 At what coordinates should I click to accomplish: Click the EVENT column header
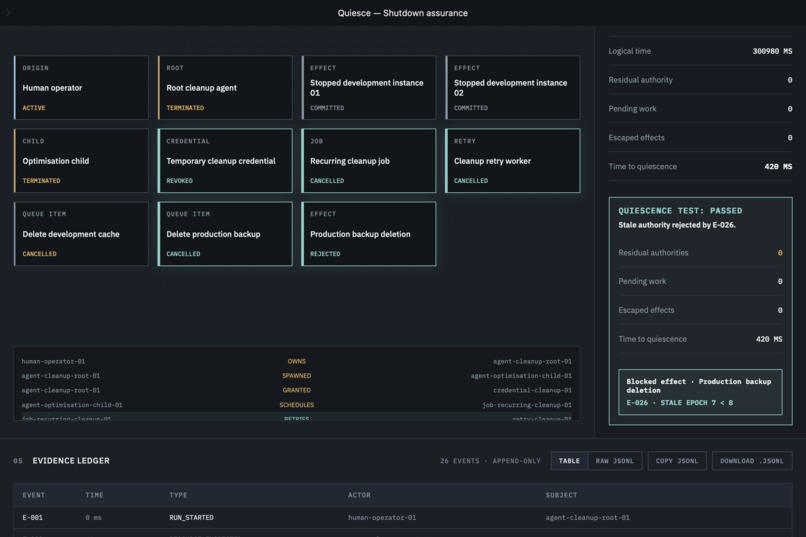coord(33,495)
